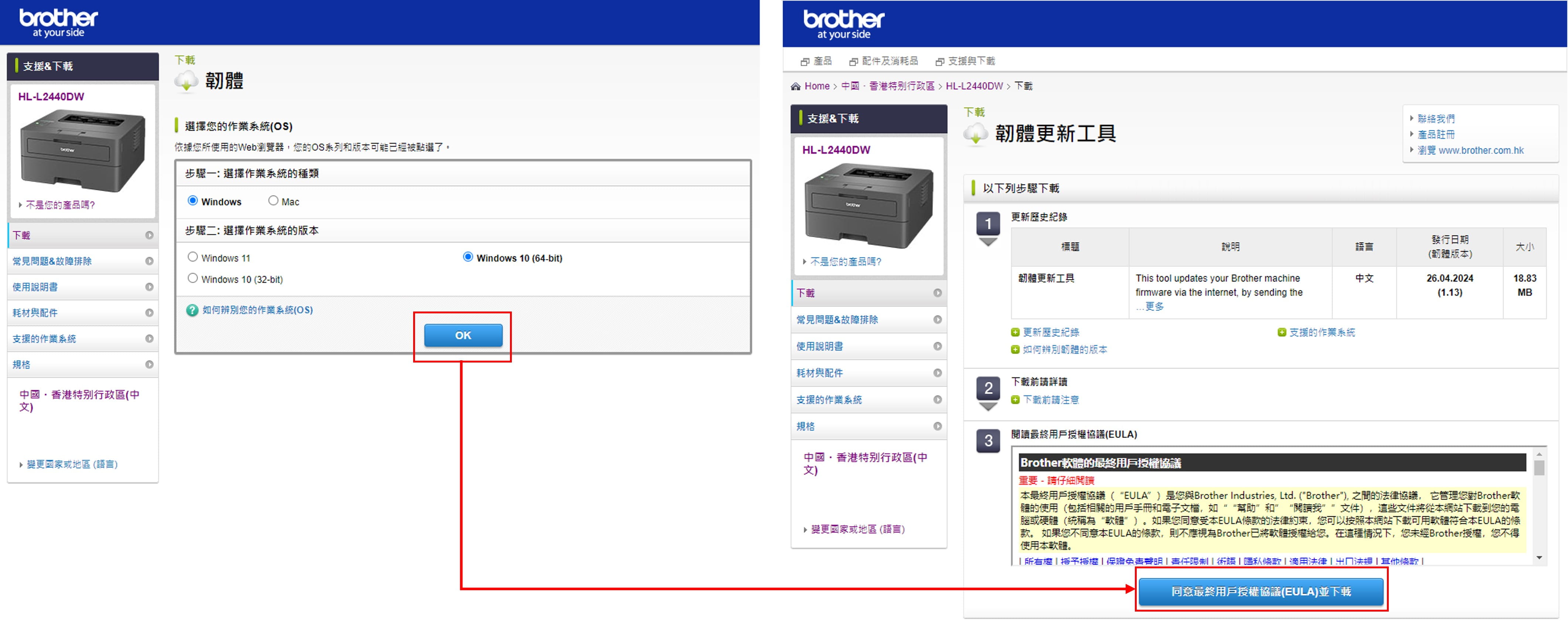Open 配件及消耗品 top navigation item

click(x=883, y=61)
